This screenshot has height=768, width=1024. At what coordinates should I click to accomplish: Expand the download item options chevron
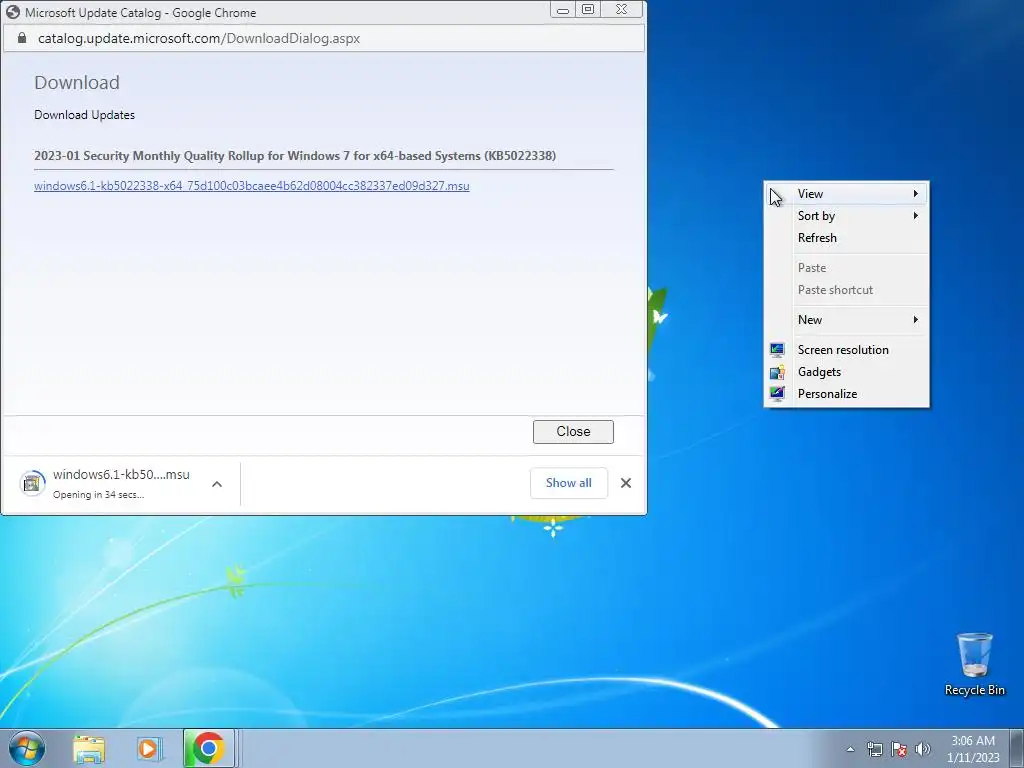217,484
